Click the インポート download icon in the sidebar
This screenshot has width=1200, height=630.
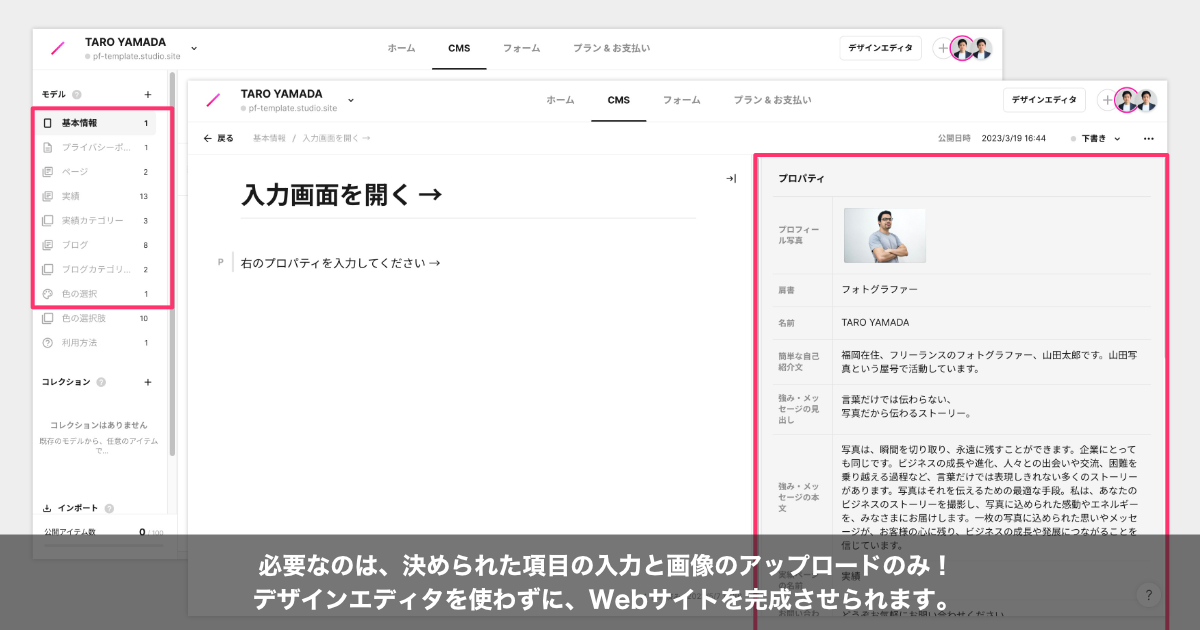[47, 508]
